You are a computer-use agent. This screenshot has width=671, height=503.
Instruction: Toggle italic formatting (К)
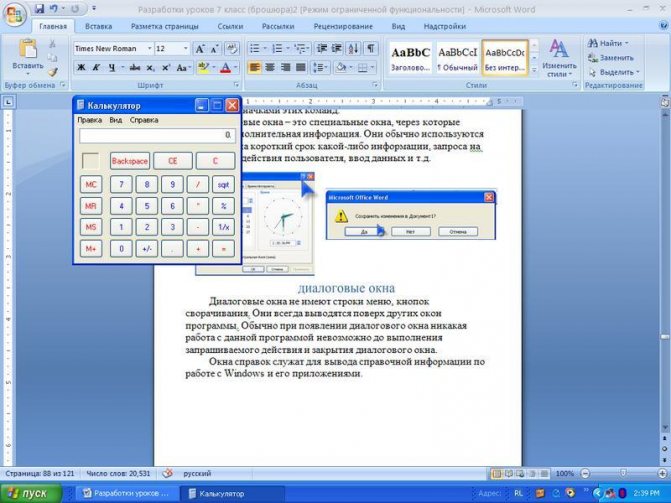click(x=97, y=67)
